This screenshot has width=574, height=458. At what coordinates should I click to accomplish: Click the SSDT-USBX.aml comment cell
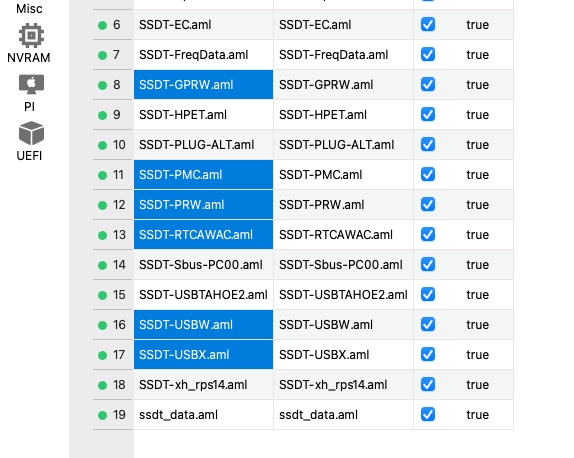(343, 355)
